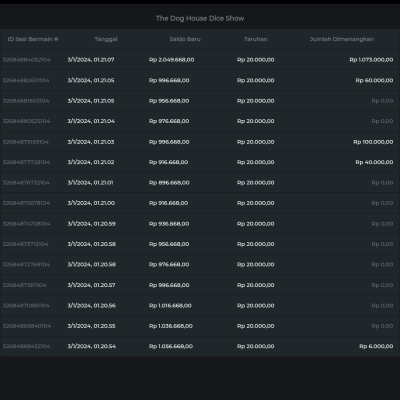Viewport: 400px width, 400px height.
Task: Click the "Rp 976.668,00" balance in the 01.21.04 row
Action: coord(169,121)
